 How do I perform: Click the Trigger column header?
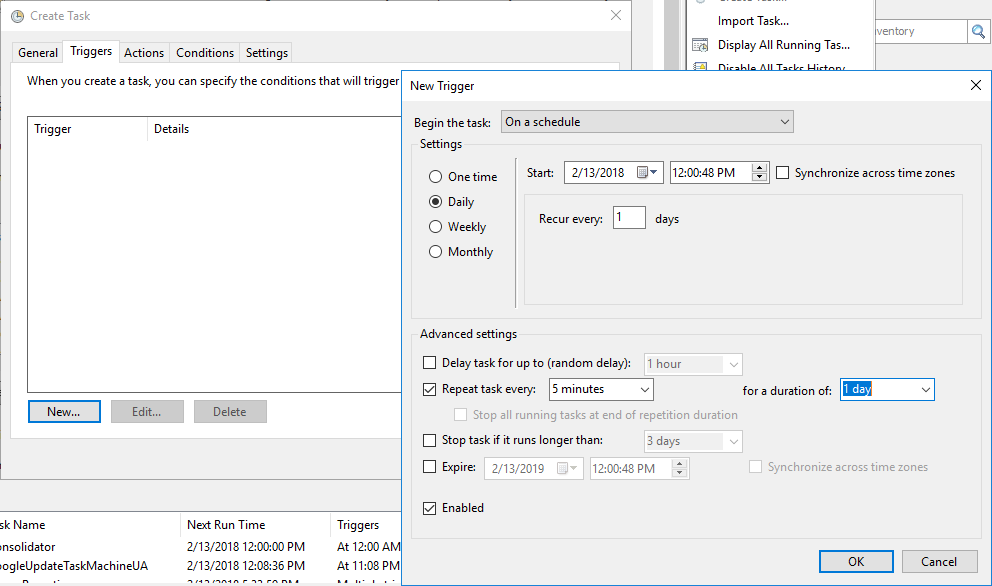tap(87, 129)
